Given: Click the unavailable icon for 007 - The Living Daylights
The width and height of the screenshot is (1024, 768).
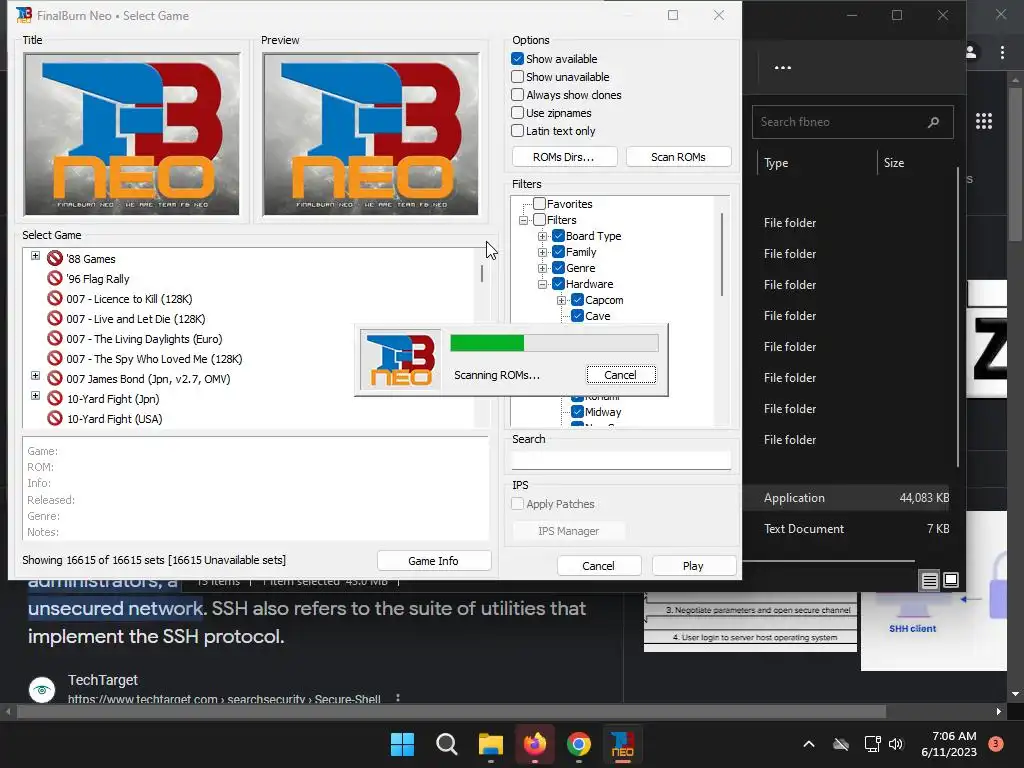Looking at the screenshot, I should (x=55, y=338).
